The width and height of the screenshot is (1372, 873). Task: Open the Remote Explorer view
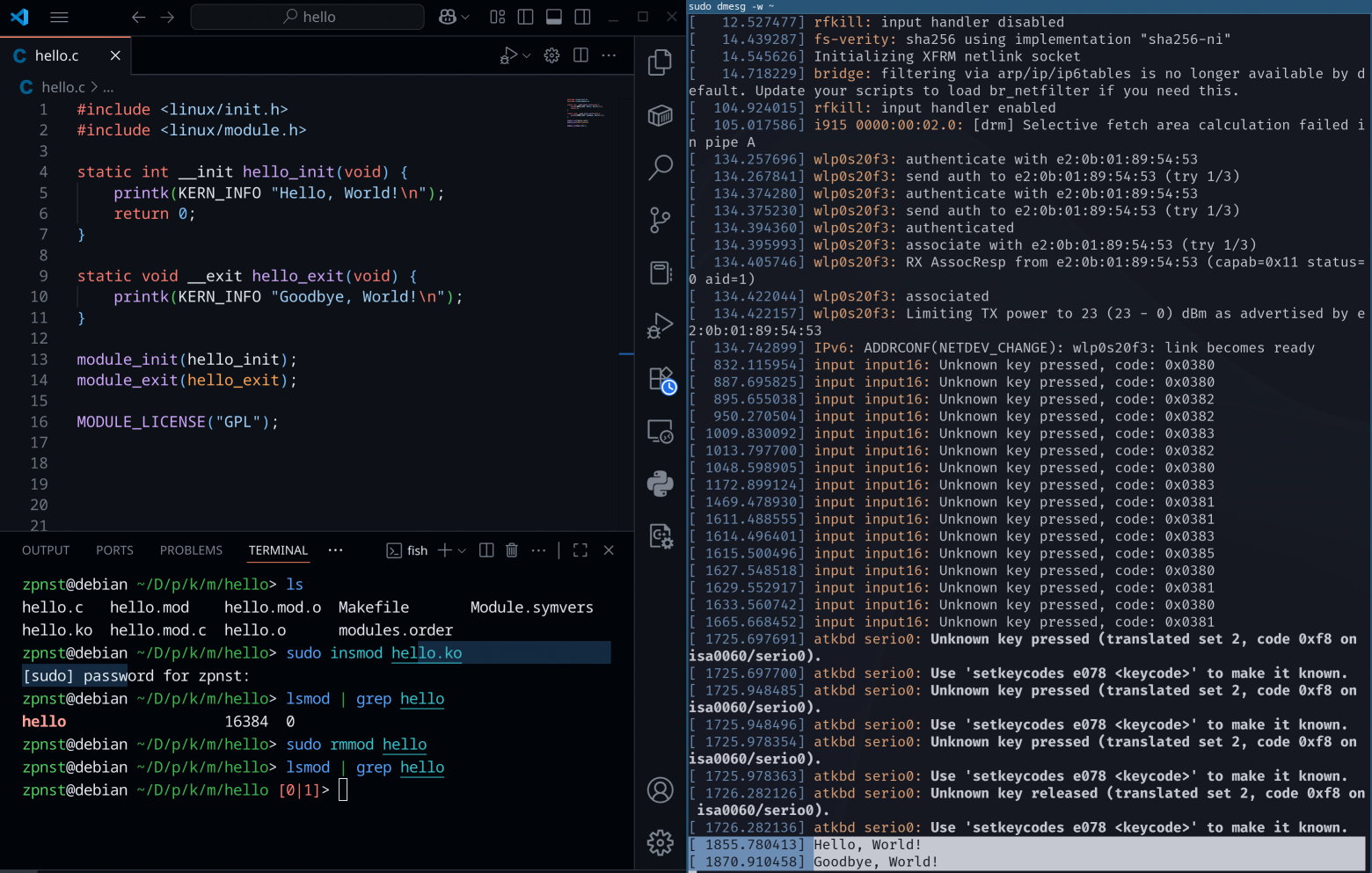[x=660, y=431]
